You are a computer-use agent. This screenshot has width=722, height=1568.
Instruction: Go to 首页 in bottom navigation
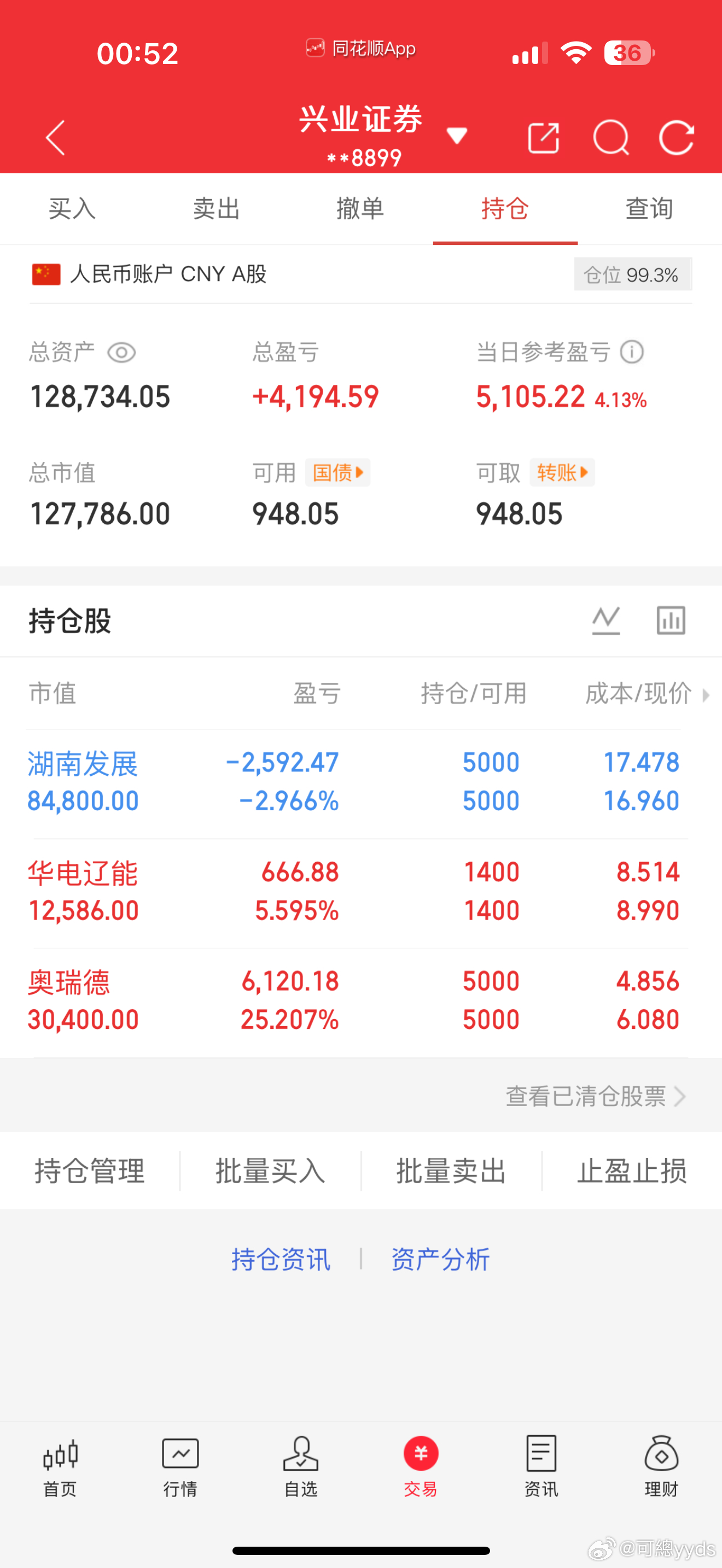(60, 1467)
